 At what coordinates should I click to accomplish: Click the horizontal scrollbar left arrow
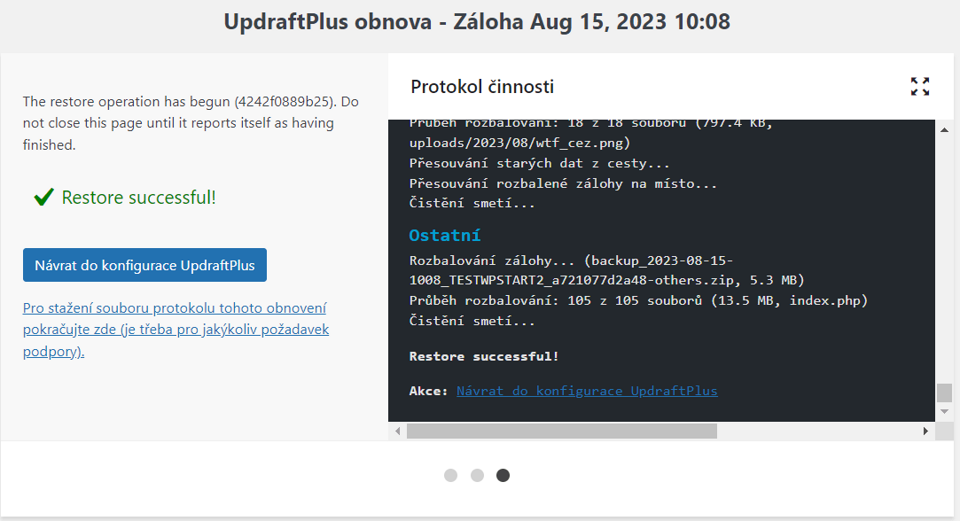pos(398,431)
